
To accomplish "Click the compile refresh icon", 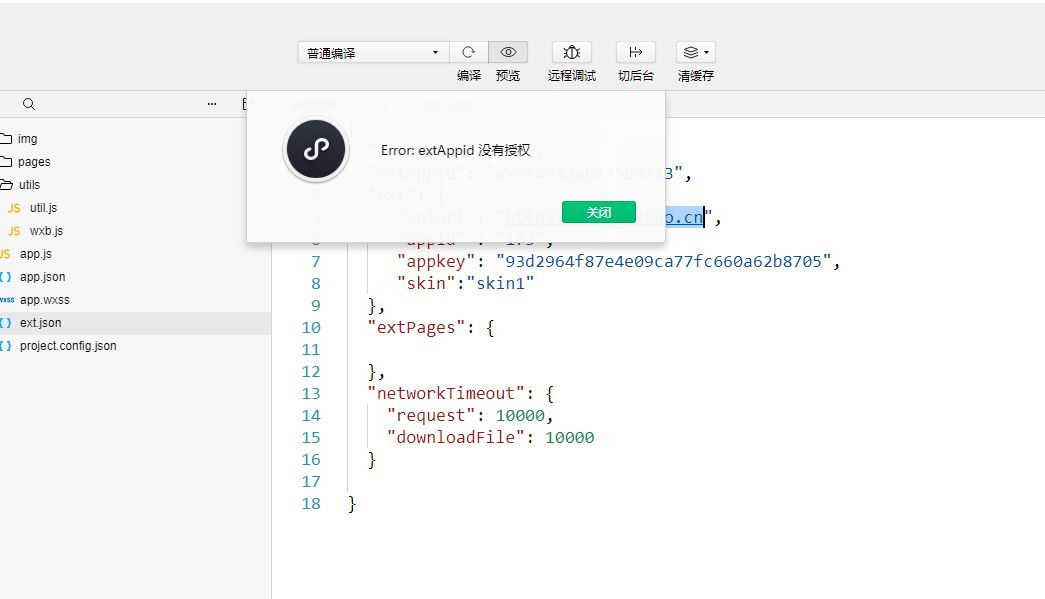I will tap(469, 52).
